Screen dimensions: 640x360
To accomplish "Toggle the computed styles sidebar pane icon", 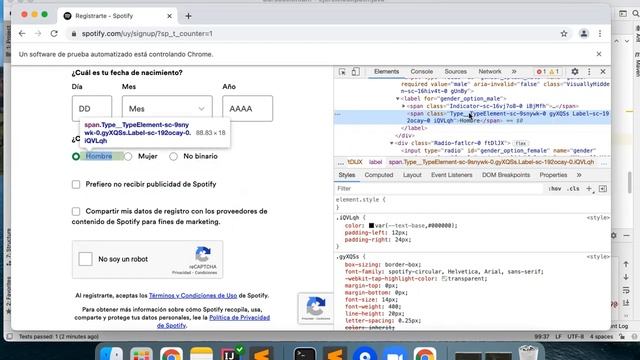I will 603,189.
